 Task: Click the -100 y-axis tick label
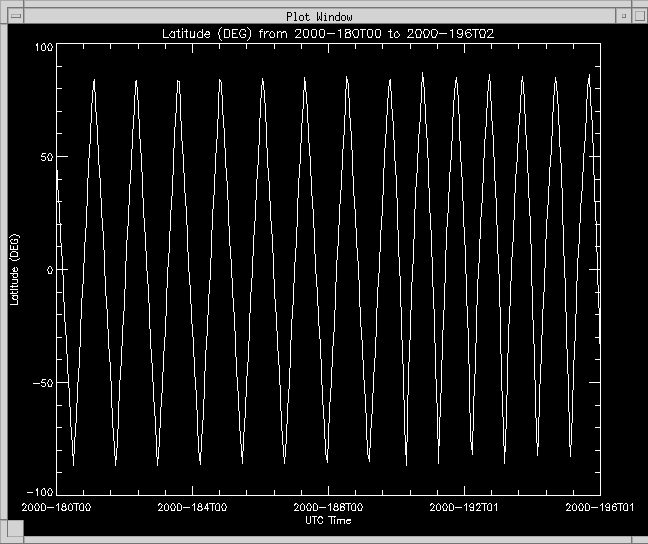tap(38, 493)
